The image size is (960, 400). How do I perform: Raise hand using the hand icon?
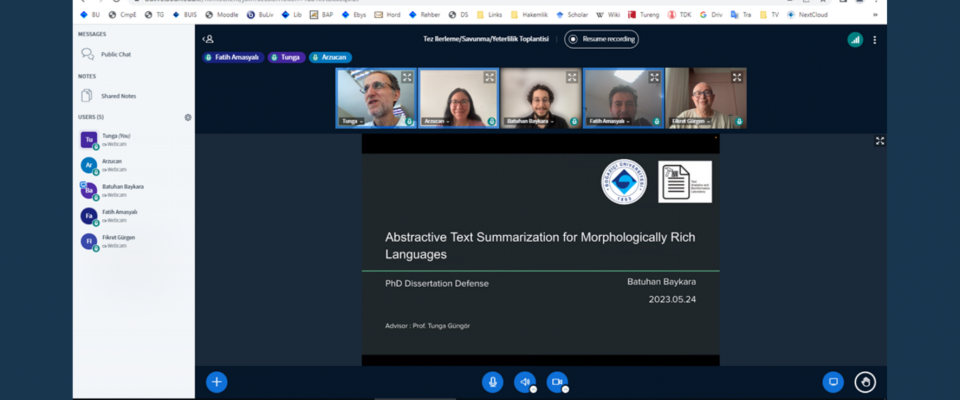click(x=865, y=382)
